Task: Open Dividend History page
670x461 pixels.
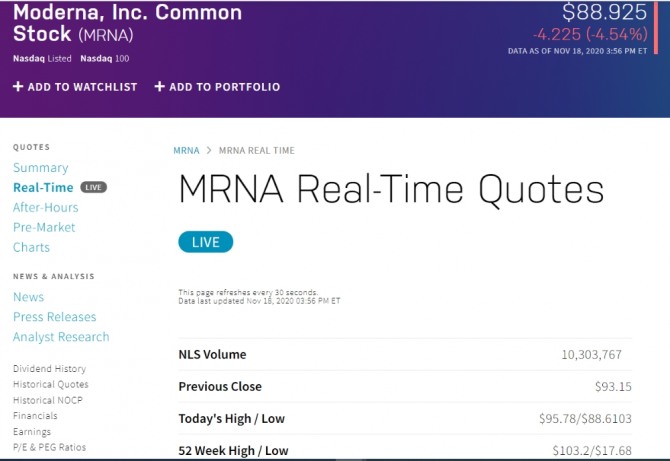Action: click(x=50, y=369)
